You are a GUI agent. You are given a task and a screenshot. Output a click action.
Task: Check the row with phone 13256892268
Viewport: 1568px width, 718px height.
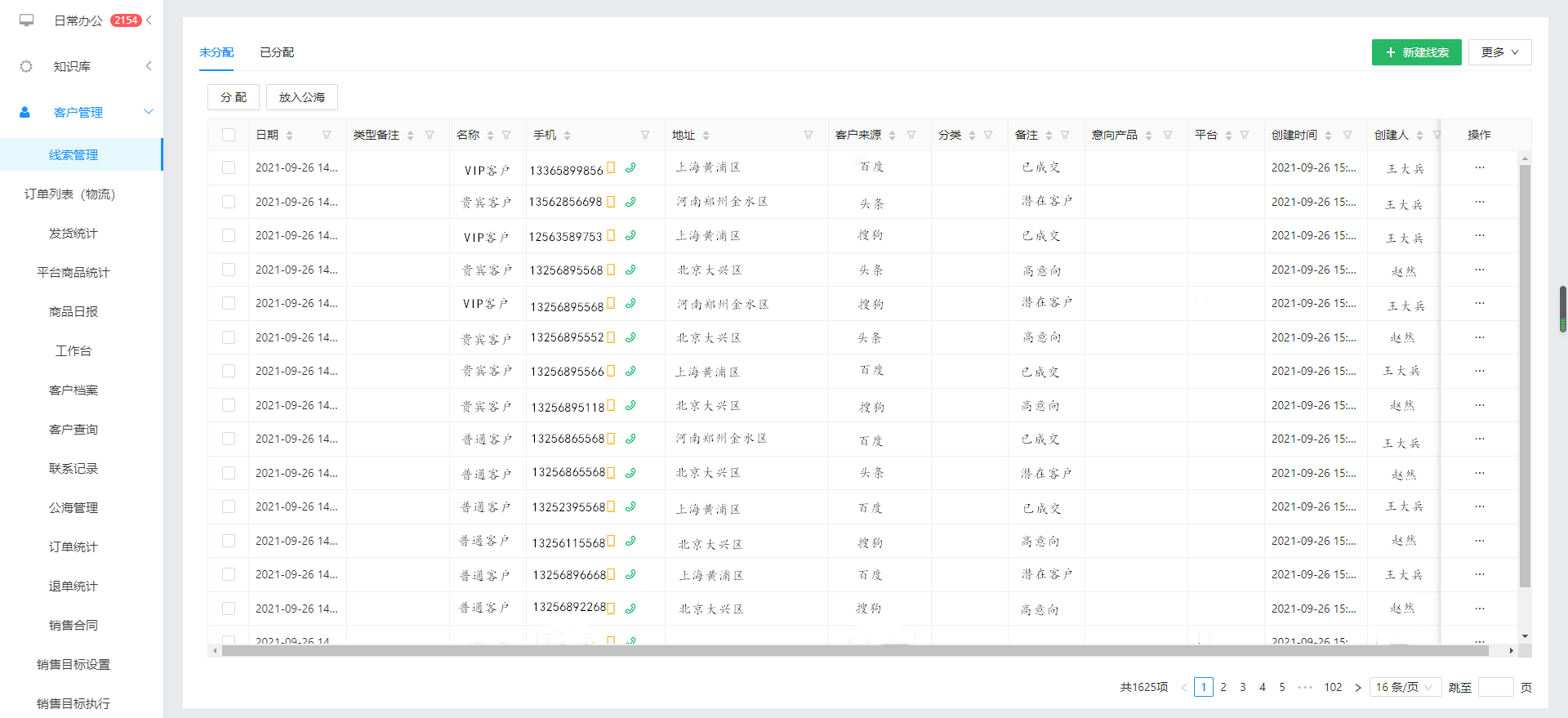(x=229, y=609)
